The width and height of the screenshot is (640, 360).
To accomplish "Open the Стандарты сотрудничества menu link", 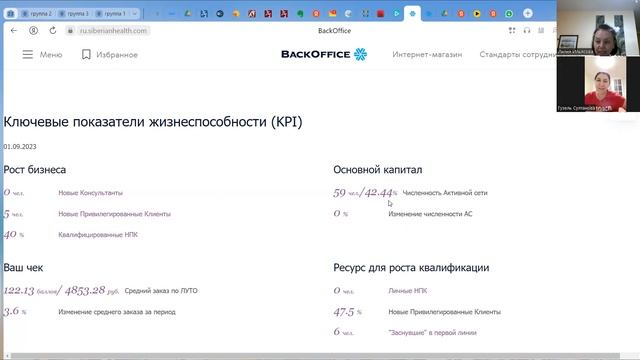I will (x=518, y=54).
